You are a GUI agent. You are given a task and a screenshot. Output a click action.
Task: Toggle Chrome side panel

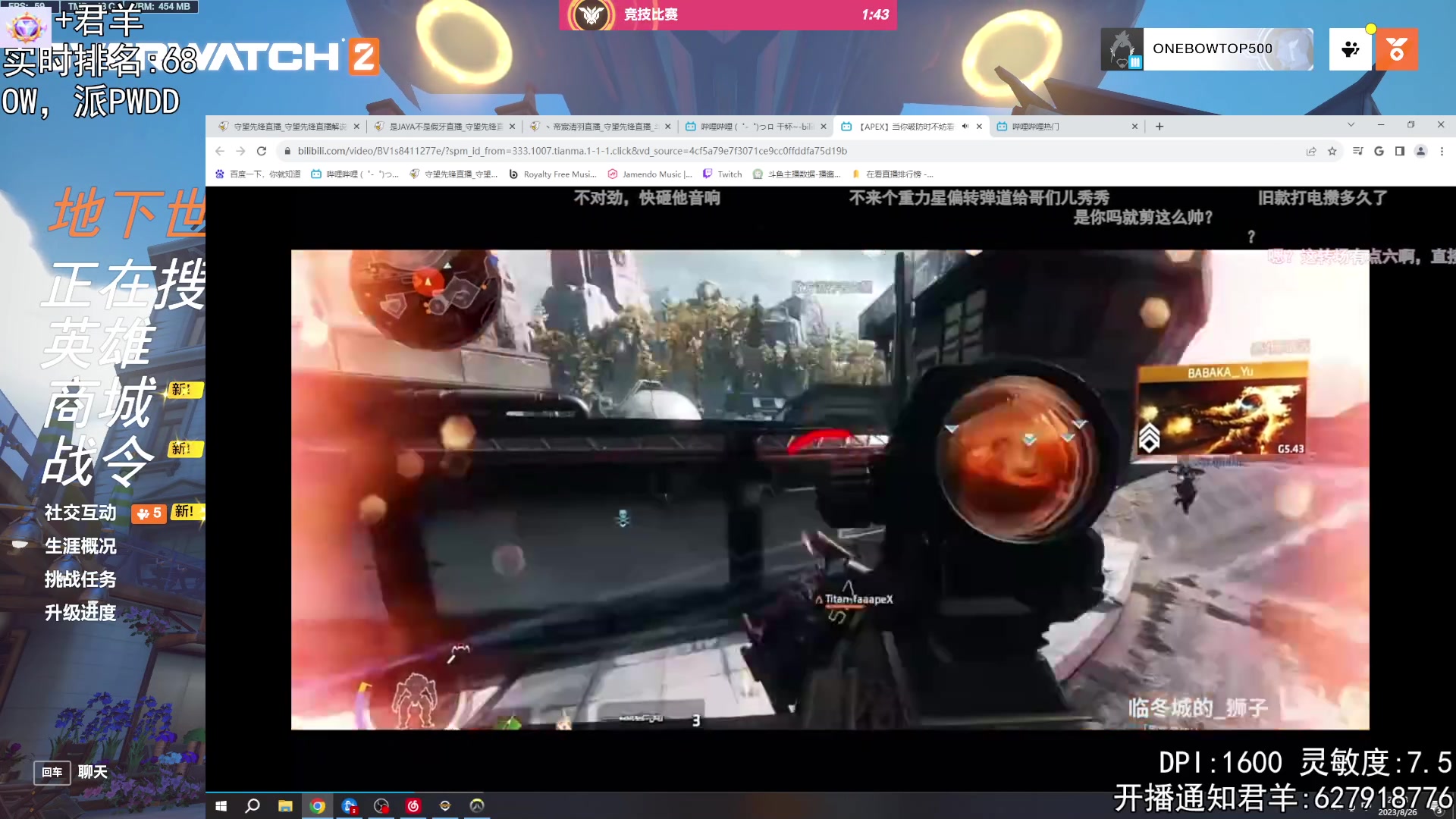[x=1400, y=151]
